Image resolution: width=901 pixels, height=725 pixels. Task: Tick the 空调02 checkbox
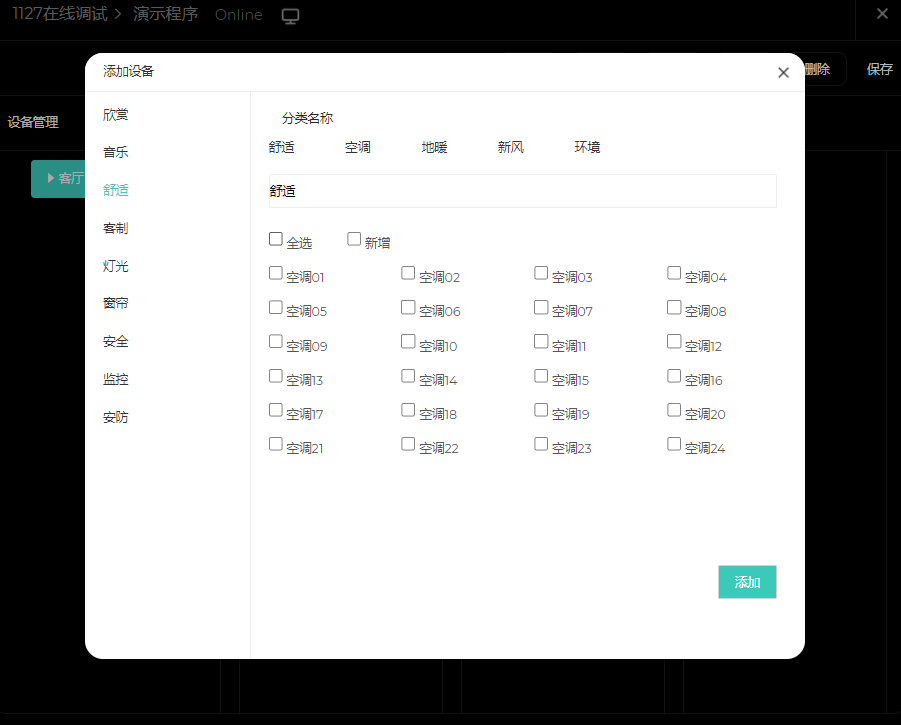(408, 273)
